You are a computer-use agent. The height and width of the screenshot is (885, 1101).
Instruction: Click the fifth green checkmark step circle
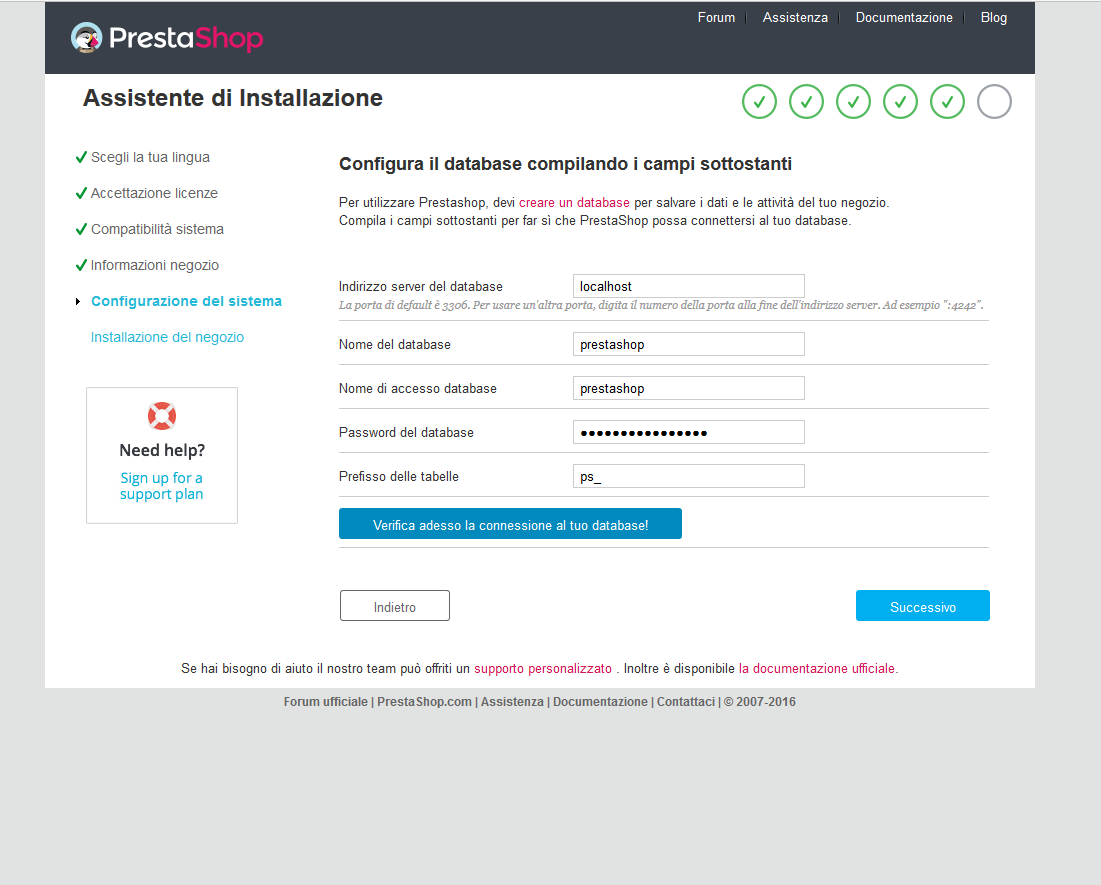[947, 101]
